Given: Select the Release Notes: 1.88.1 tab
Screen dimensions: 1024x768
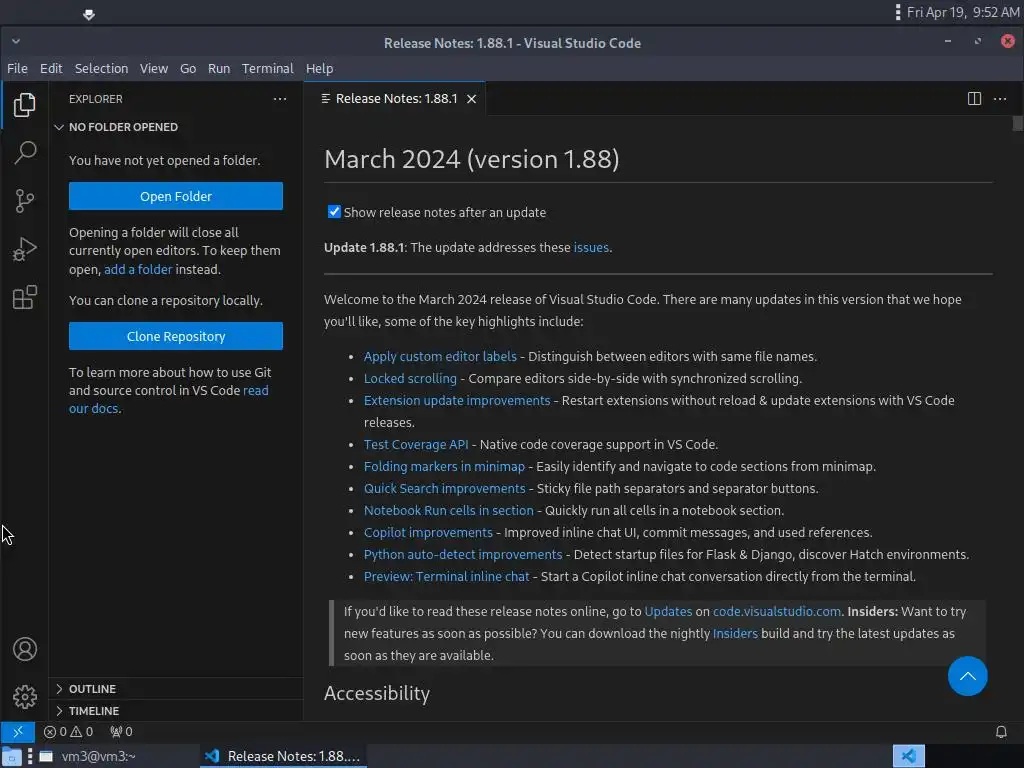Looking at the screenshot, I should click(396, 99).
